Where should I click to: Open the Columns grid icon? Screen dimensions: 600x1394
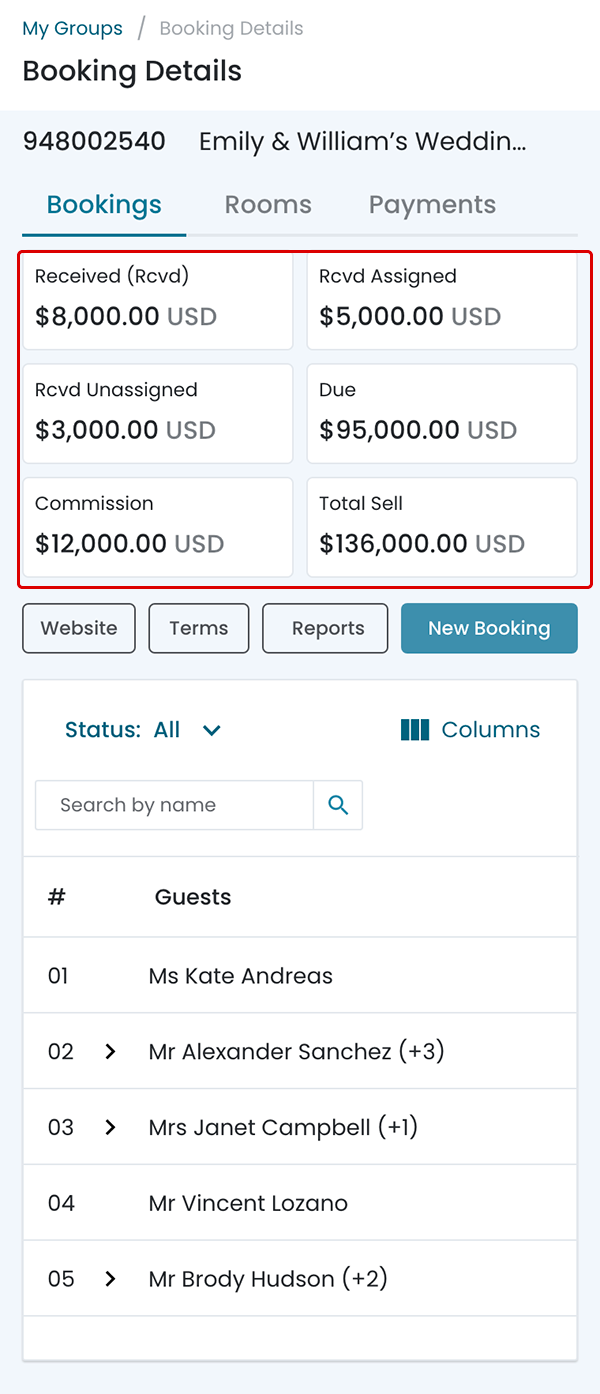[414, 730]
